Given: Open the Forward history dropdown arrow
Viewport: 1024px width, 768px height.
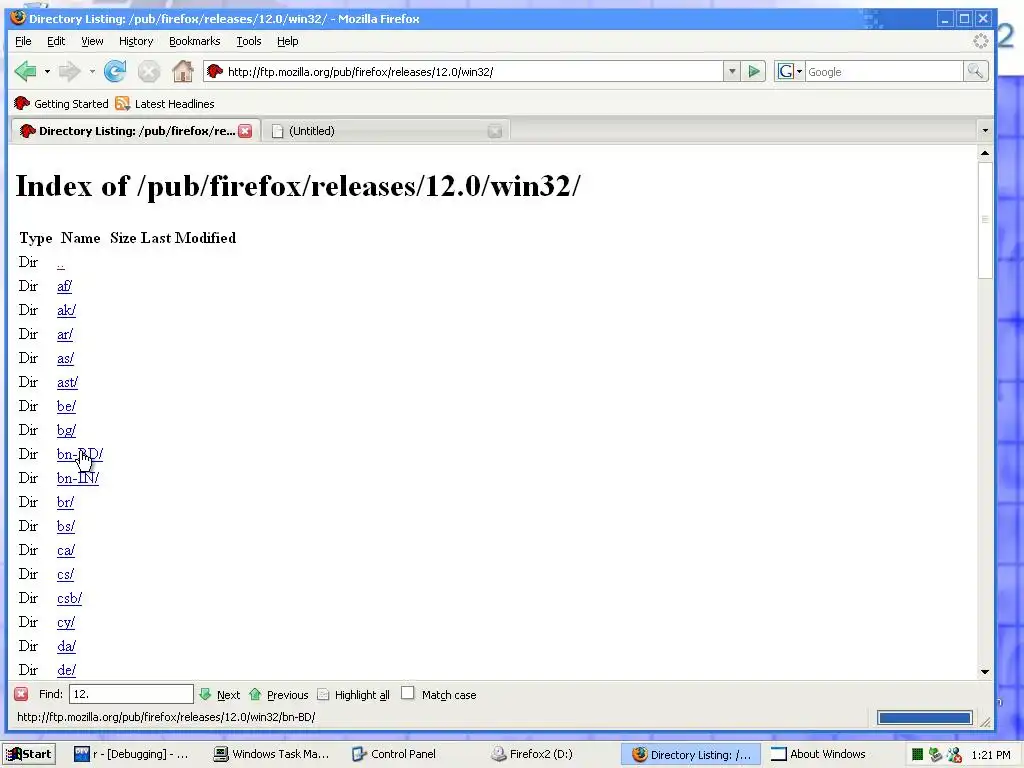Looking at the screenshot, I should (x=92, y=71).
